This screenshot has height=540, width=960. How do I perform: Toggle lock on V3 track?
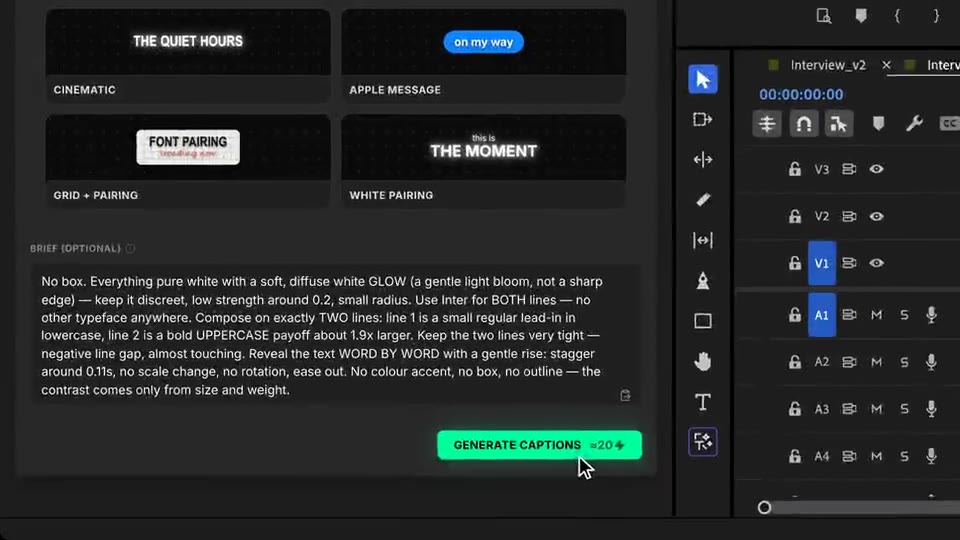(794, 169)
